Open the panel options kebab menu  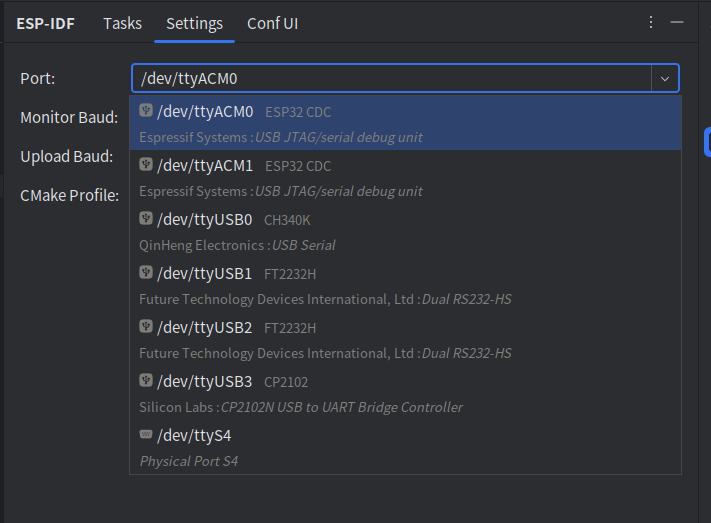[x=651, y=22]
